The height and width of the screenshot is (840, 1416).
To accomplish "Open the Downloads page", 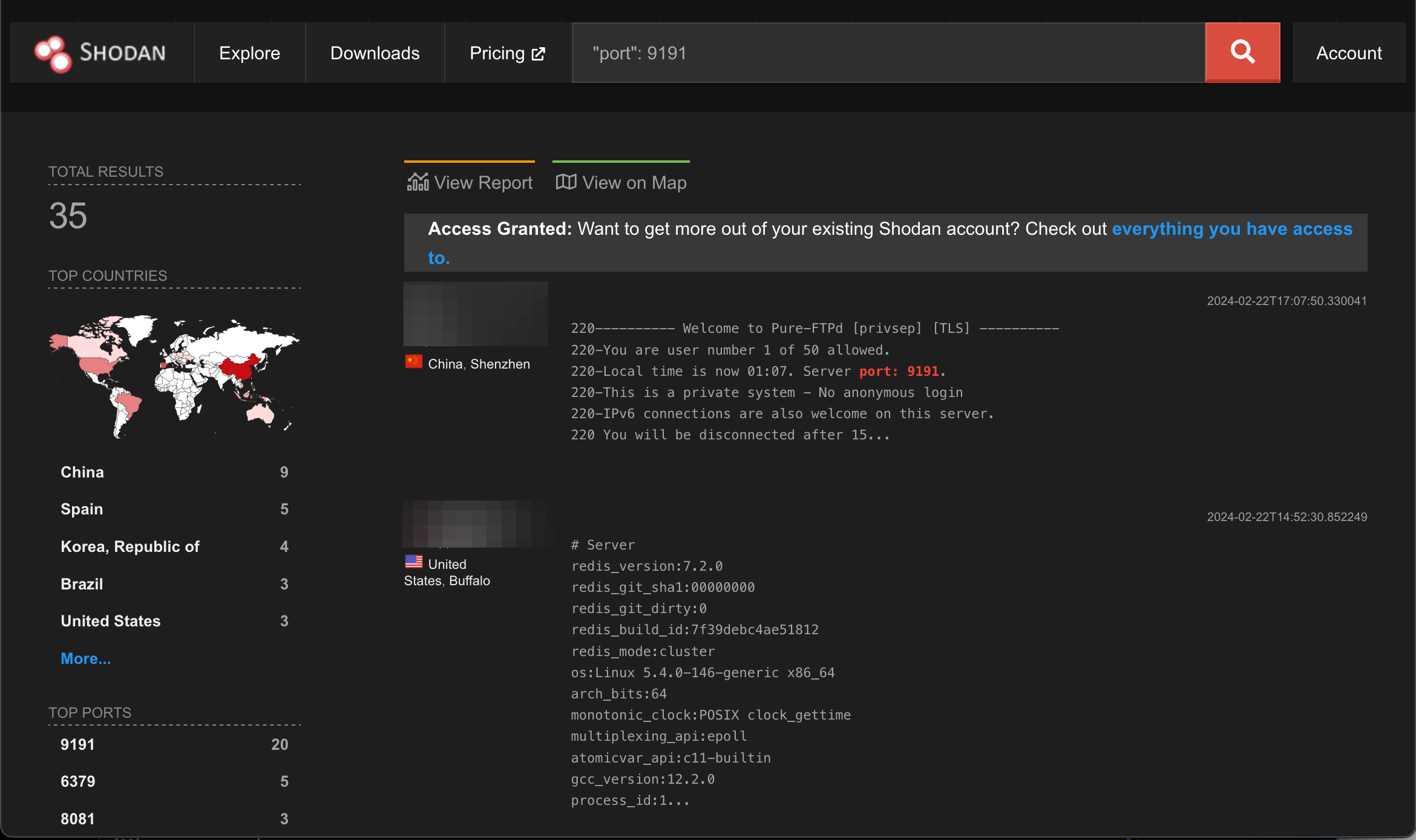I will point(375,53).
